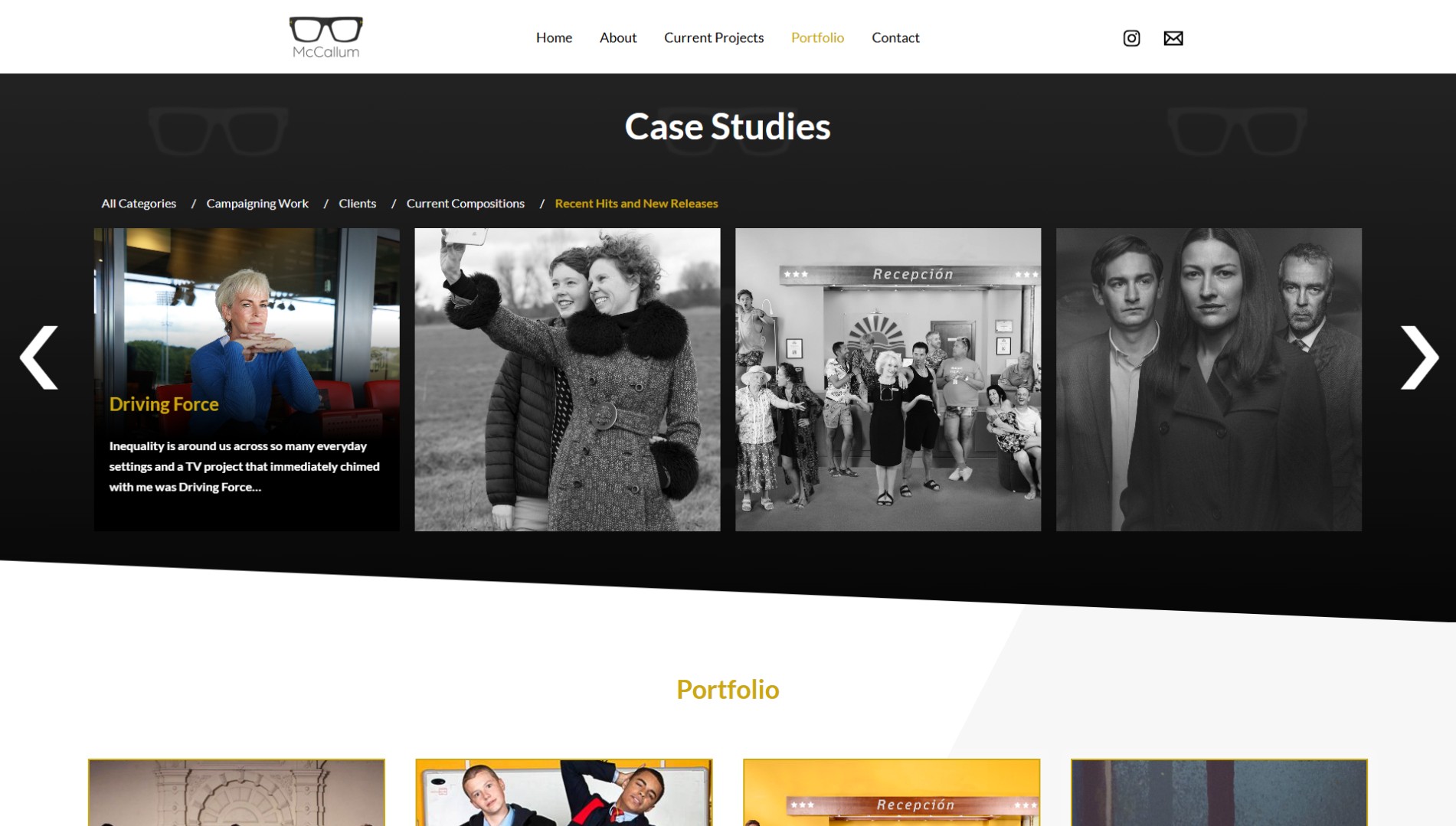Image resolution: width=1456 pixels, height=826 pixels.
Task: Open Current Projects in navigation
Action: [x=714, y=38]
